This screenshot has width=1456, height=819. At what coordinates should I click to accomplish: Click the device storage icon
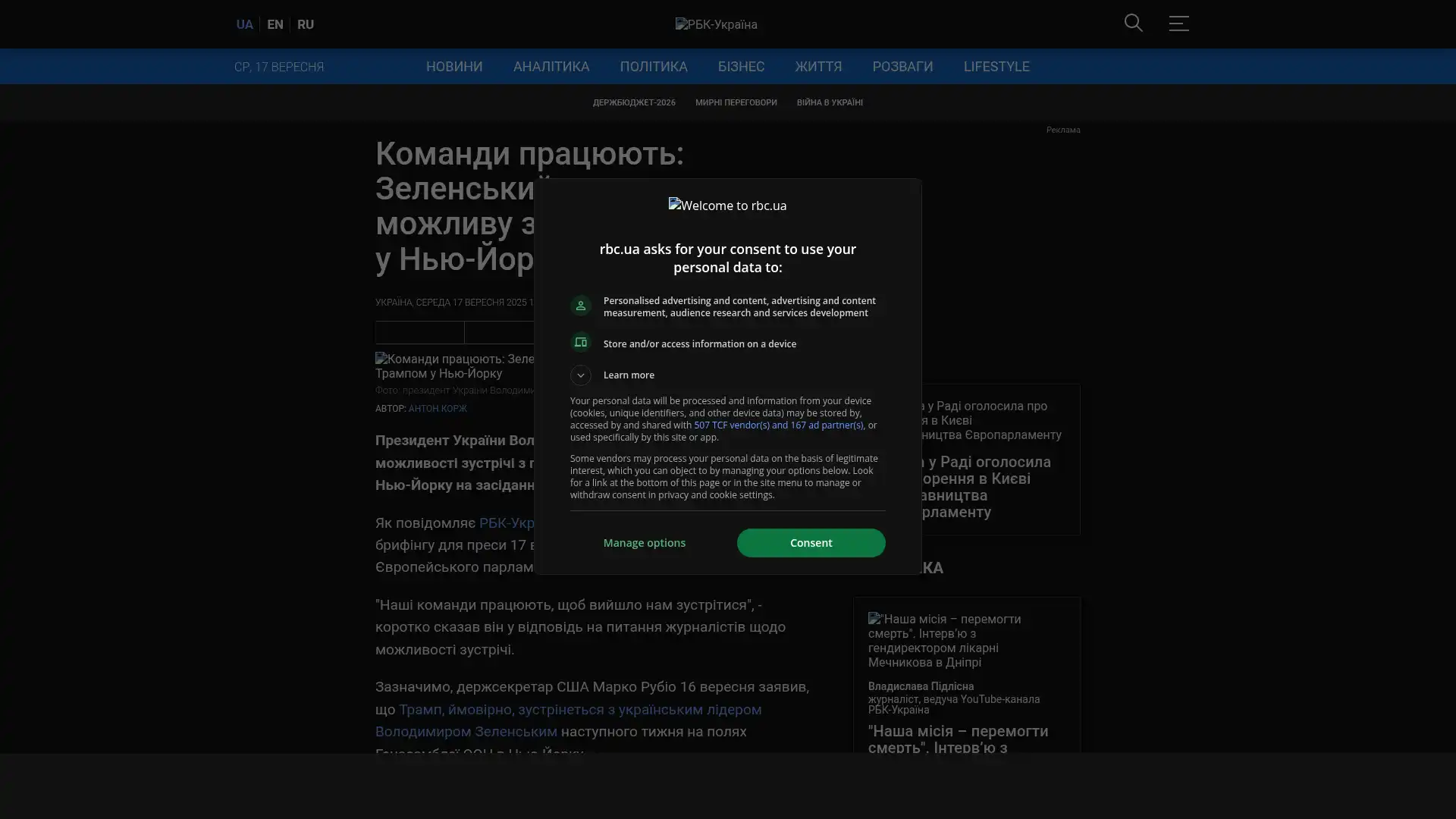(x=581, y=343)
